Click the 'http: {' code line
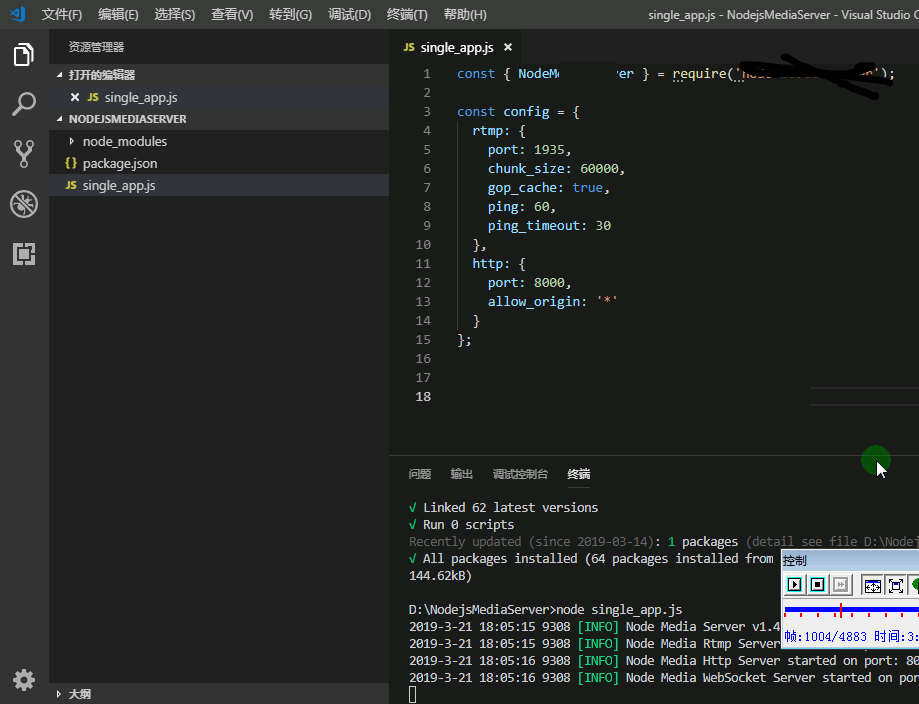This screenshot has height=704, width=919. click(x=499, y=264)
